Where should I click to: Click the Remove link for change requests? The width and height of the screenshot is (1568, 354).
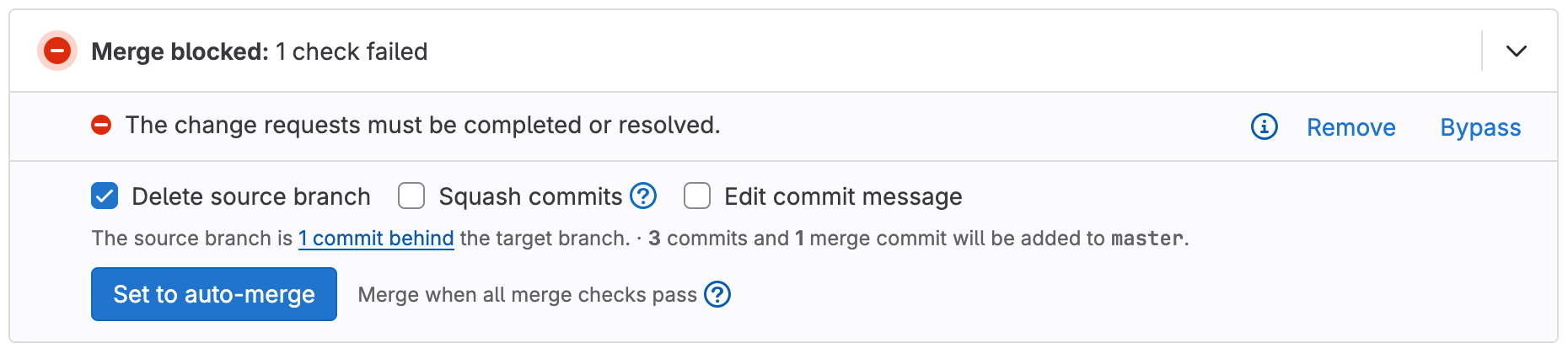click(x=1351, y=127)
